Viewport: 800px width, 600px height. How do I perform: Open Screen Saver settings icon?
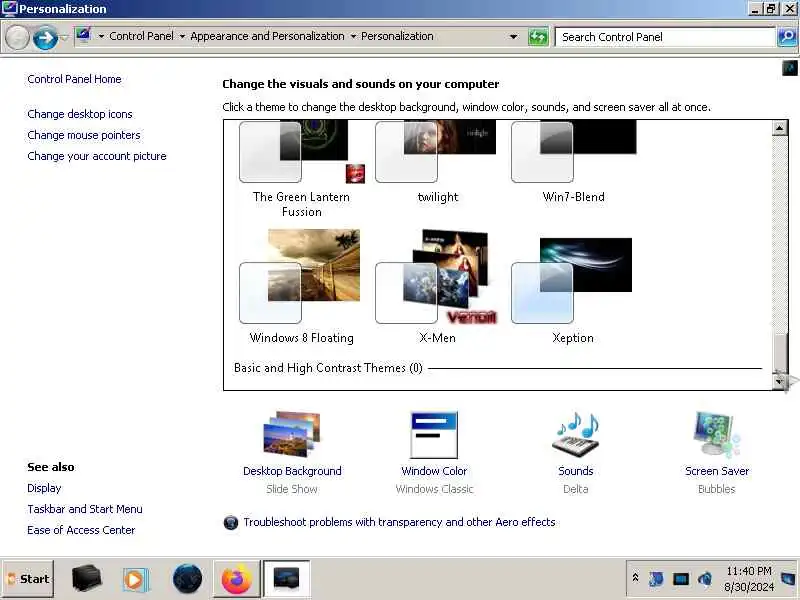pos(716,434)
